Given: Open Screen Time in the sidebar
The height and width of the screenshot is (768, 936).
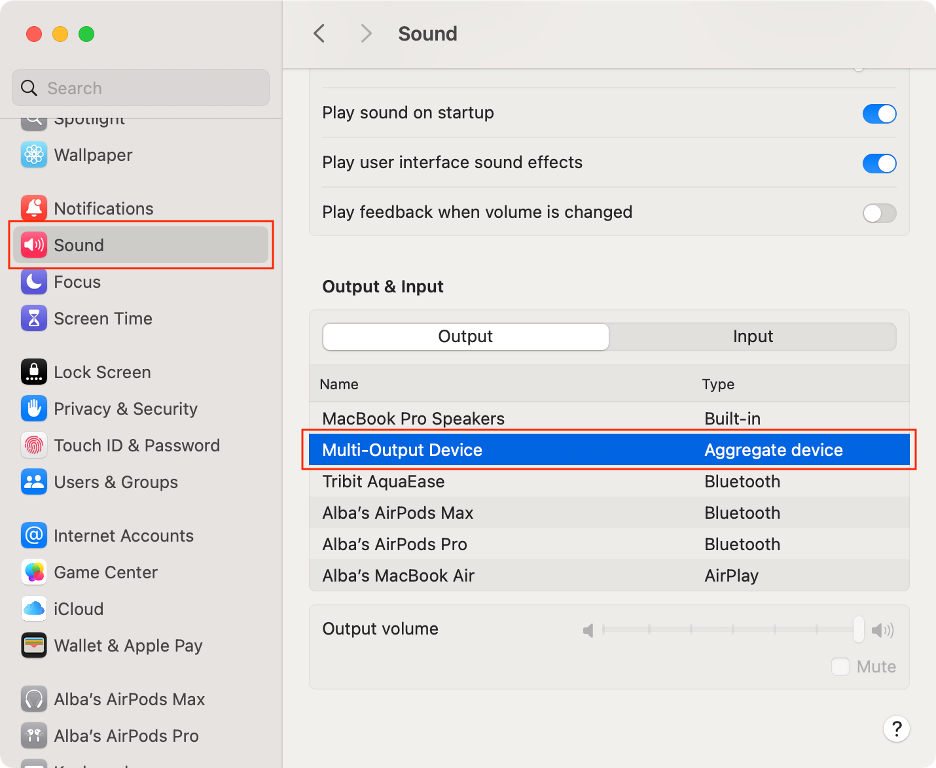Looking at the screenshot, I should point(103,318).
